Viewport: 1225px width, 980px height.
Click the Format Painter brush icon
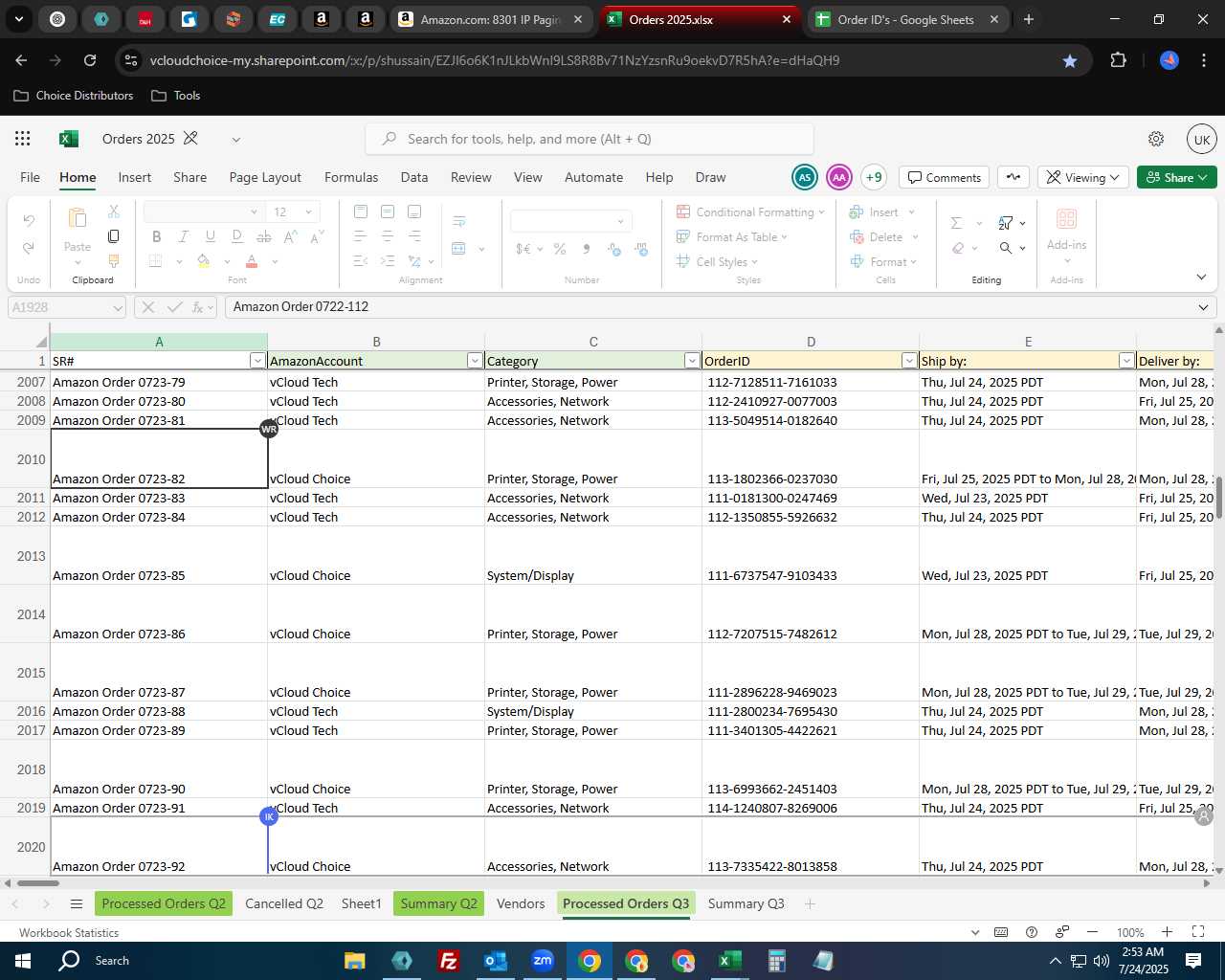tap(114, 260)
